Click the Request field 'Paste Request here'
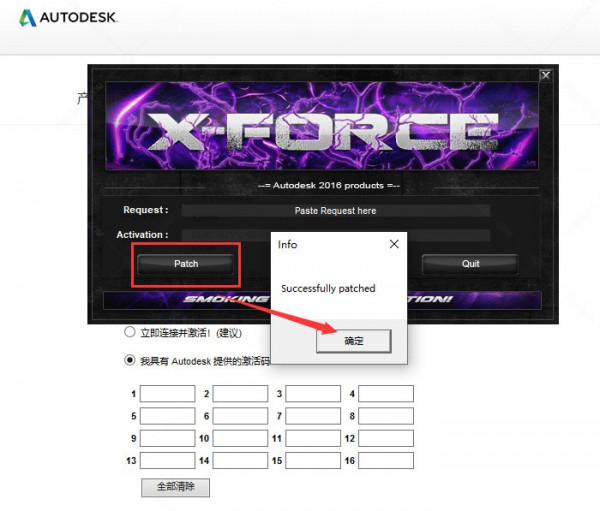Screen dimensions: 600x511 [336, 211]
